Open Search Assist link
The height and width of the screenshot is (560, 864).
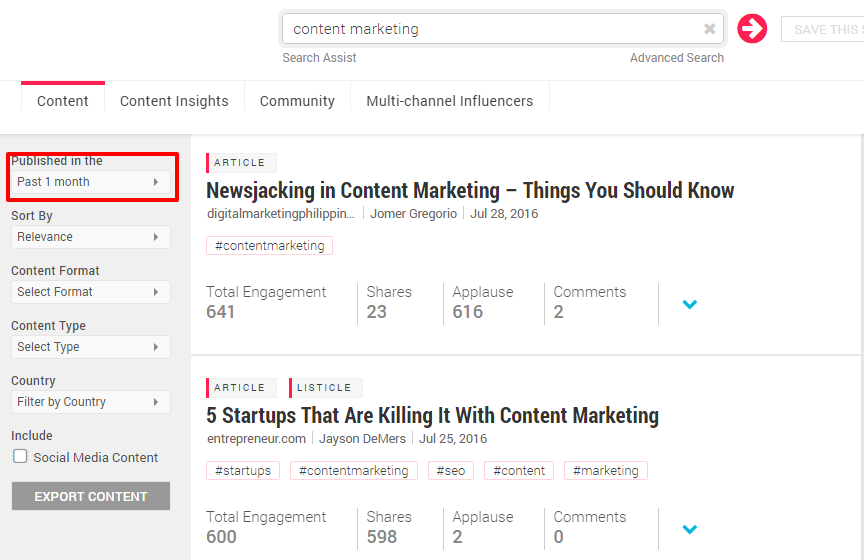(319, 58)
